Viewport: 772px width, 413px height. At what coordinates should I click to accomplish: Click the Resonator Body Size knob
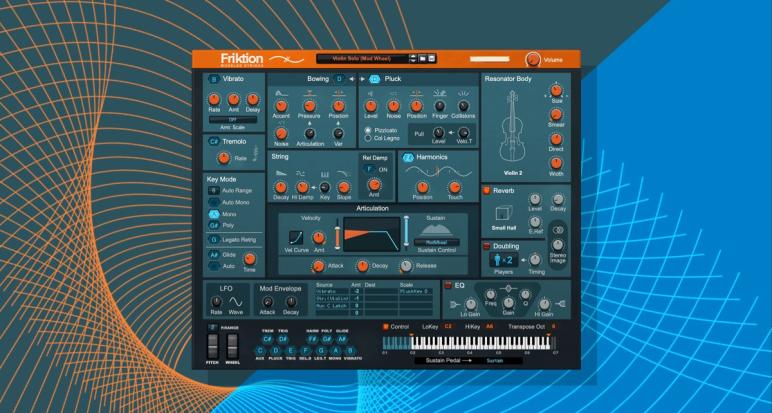click(x=556, y=91)
